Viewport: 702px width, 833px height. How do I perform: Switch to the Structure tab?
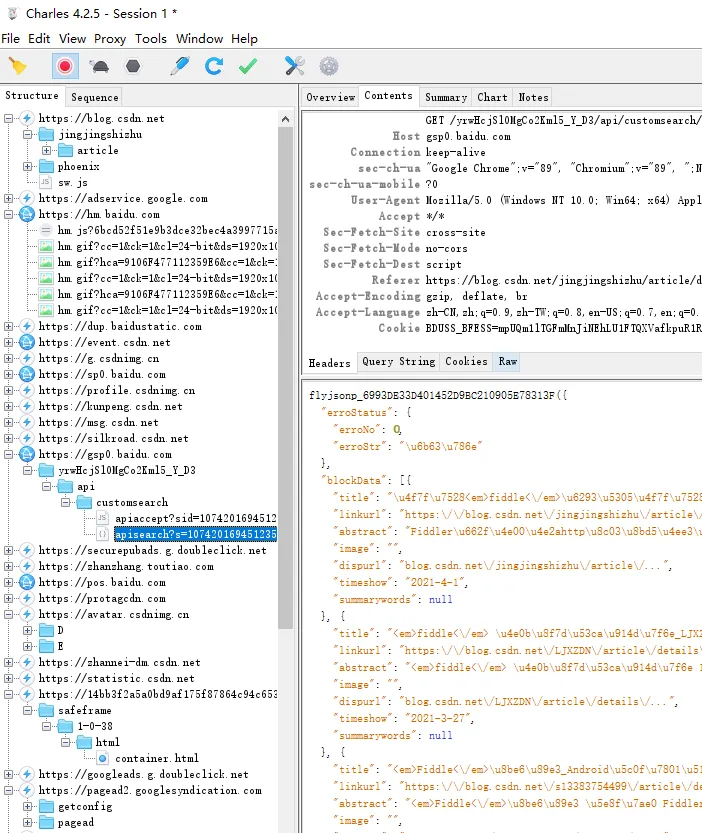(x=32, y=96)
